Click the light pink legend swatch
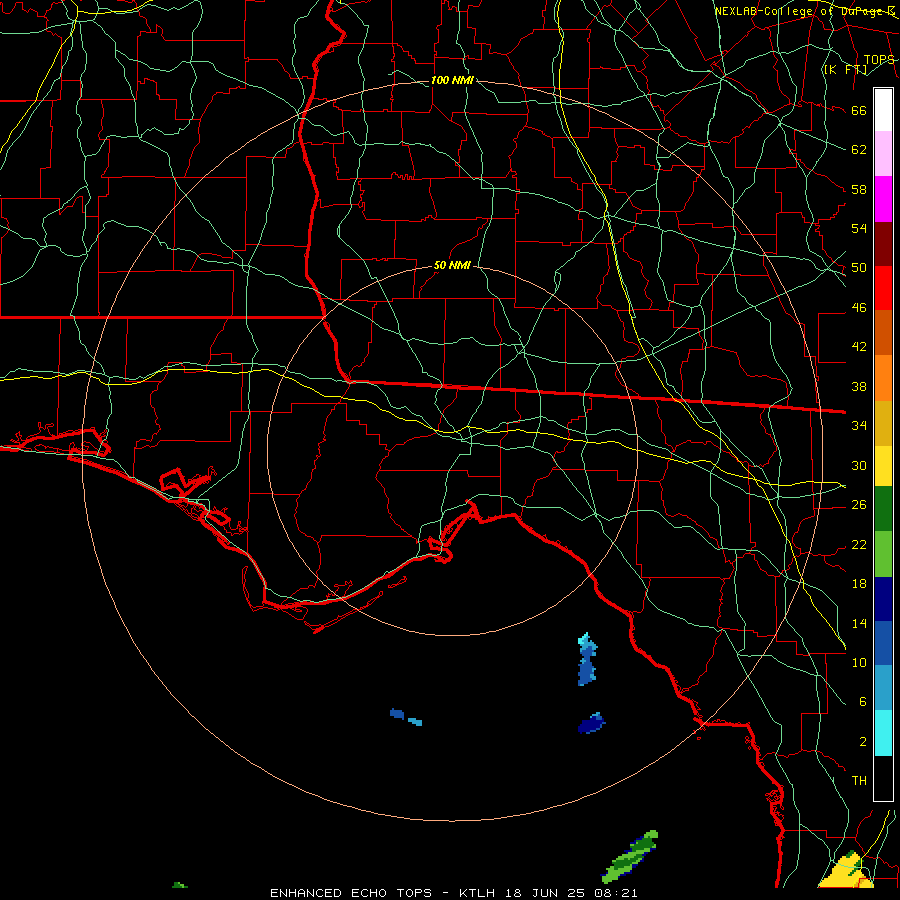900x900 pixels. click(x=883, y=154)
